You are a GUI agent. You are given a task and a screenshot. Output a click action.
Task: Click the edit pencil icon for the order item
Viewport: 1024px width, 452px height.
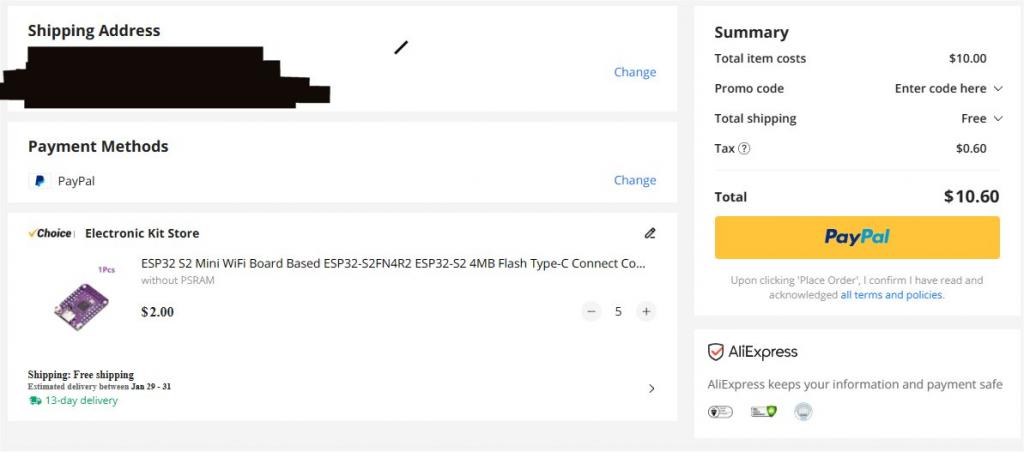650,233
